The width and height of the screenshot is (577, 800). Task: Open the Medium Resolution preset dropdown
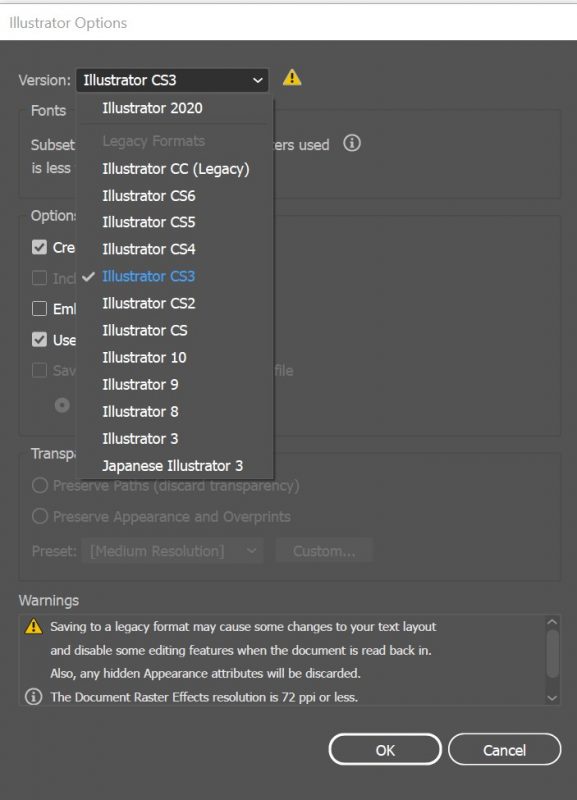[172, 551]
